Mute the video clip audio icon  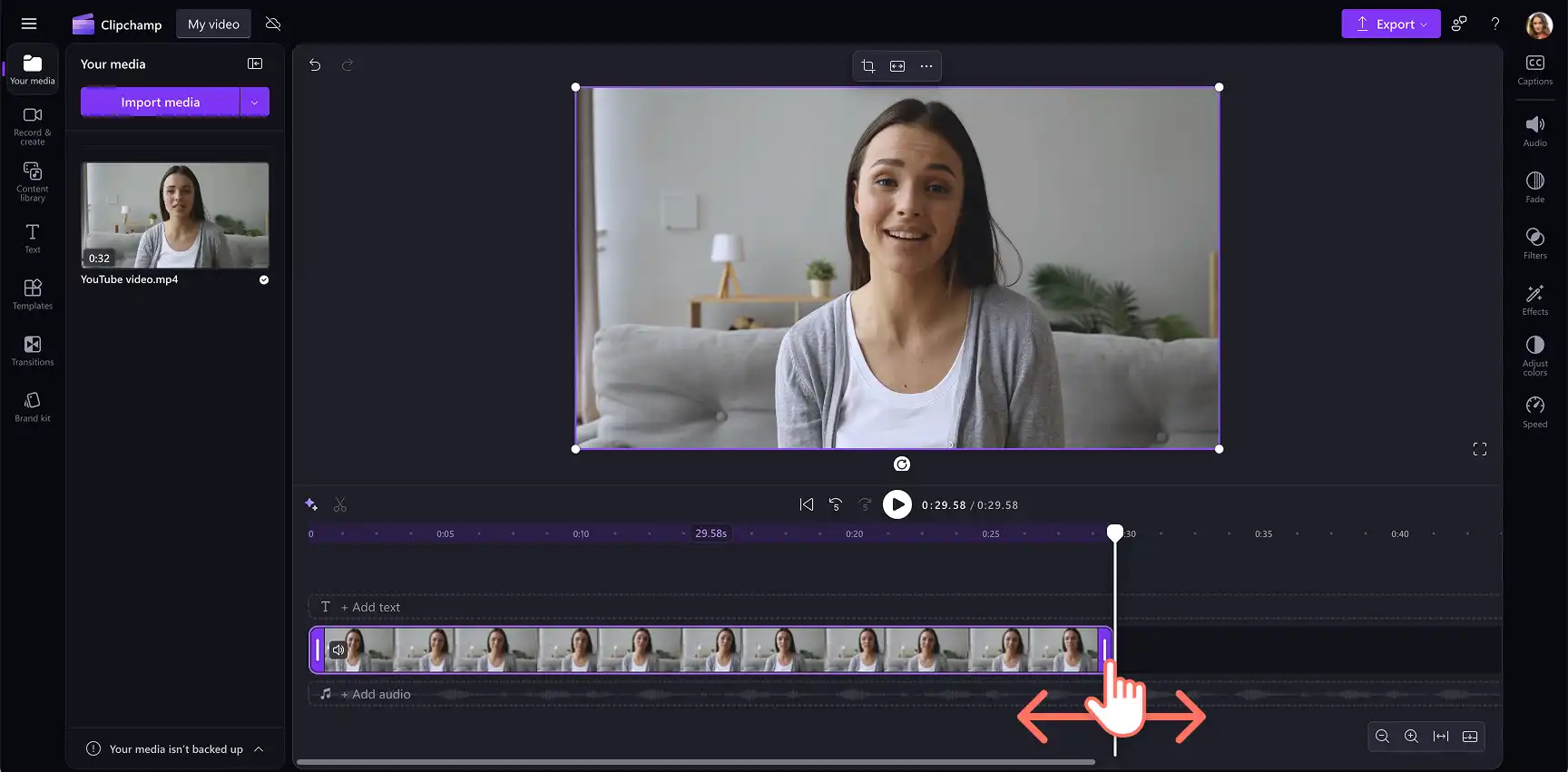(338, 650)
